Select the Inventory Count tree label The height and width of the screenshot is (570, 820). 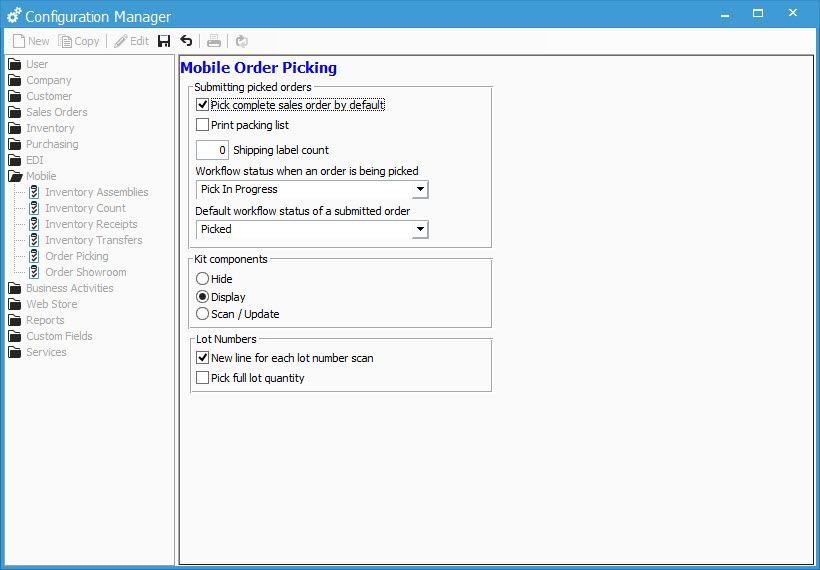click(x=85, y=208)
